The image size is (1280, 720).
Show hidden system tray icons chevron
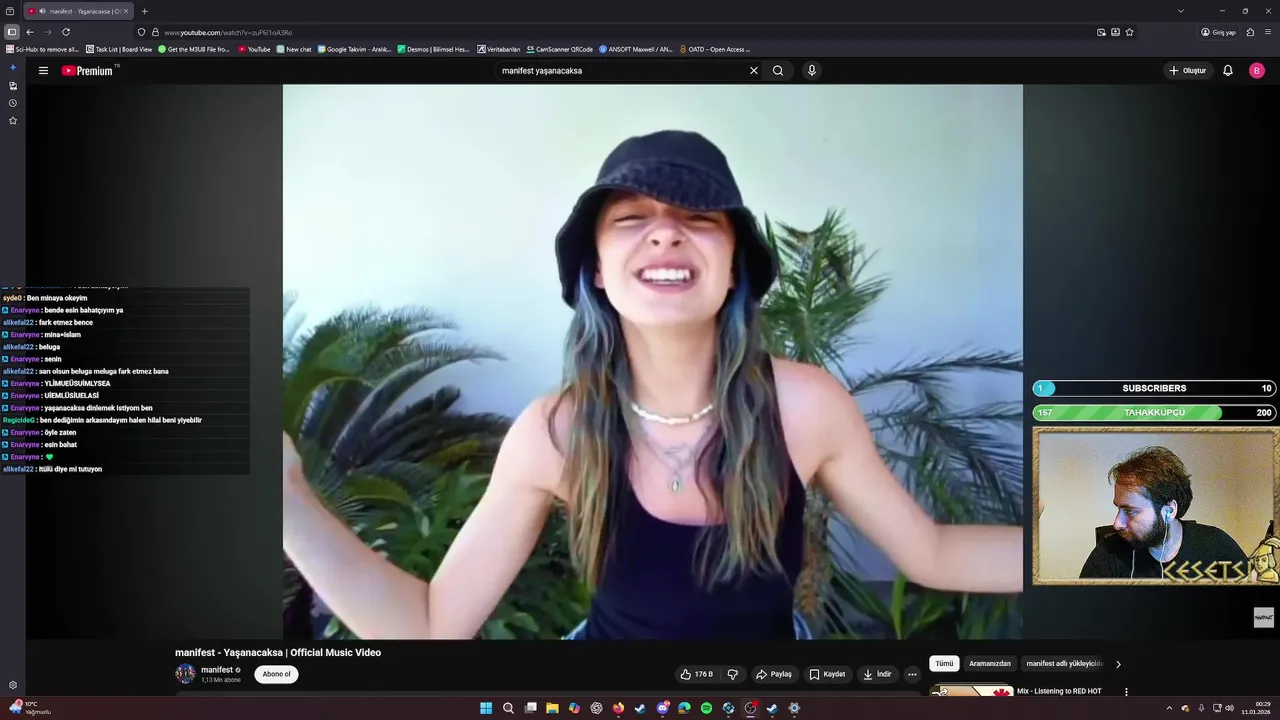(1170, 708)
